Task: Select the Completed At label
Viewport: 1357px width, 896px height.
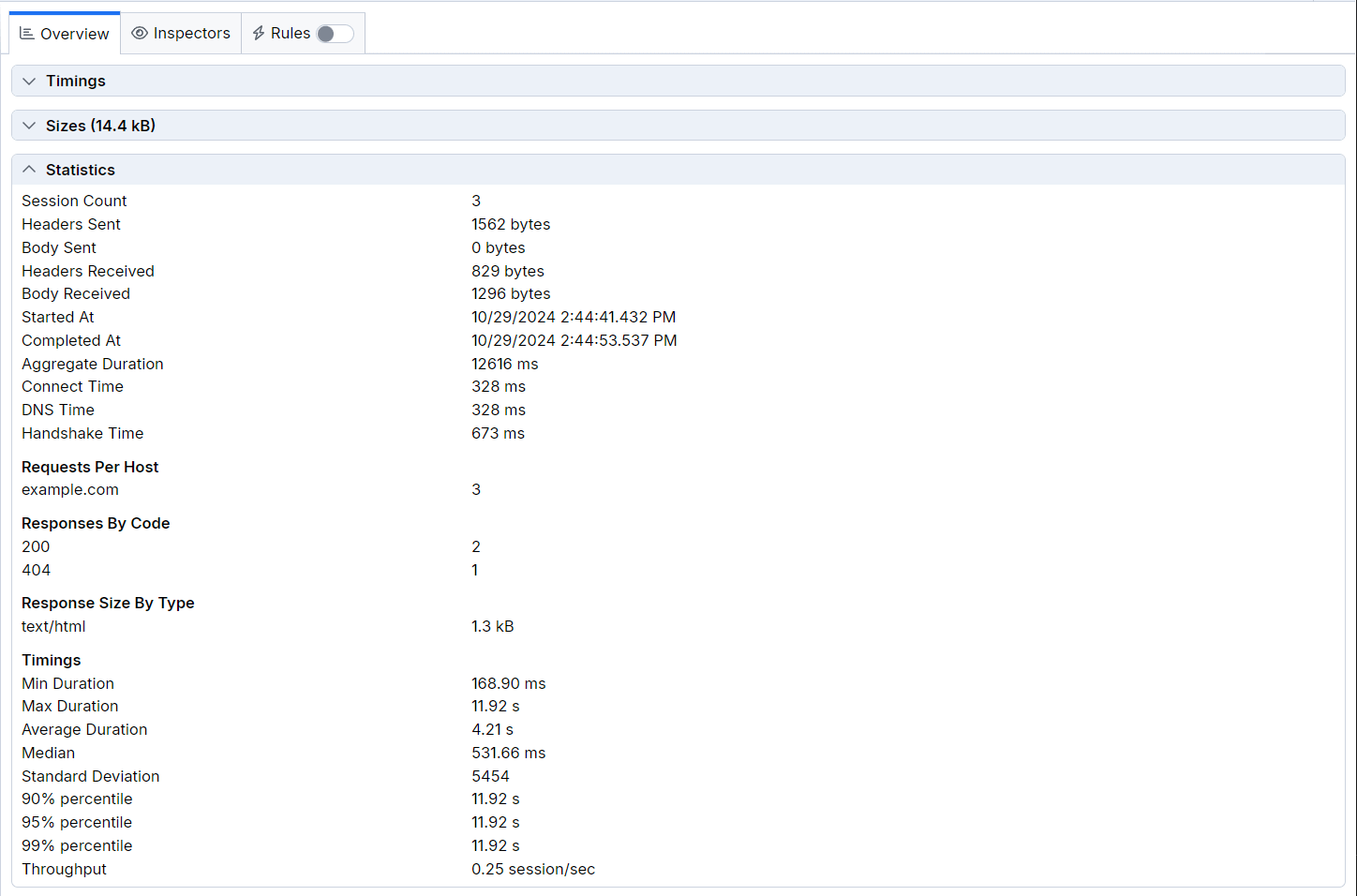Action: tap(71, 340)
